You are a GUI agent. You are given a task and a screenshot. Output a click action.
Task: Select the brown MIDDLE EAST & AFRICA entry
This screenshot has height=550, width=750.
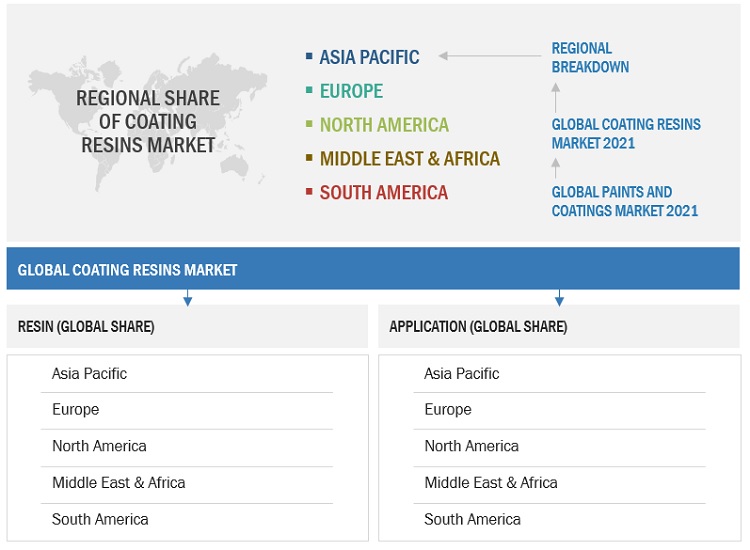409,159
